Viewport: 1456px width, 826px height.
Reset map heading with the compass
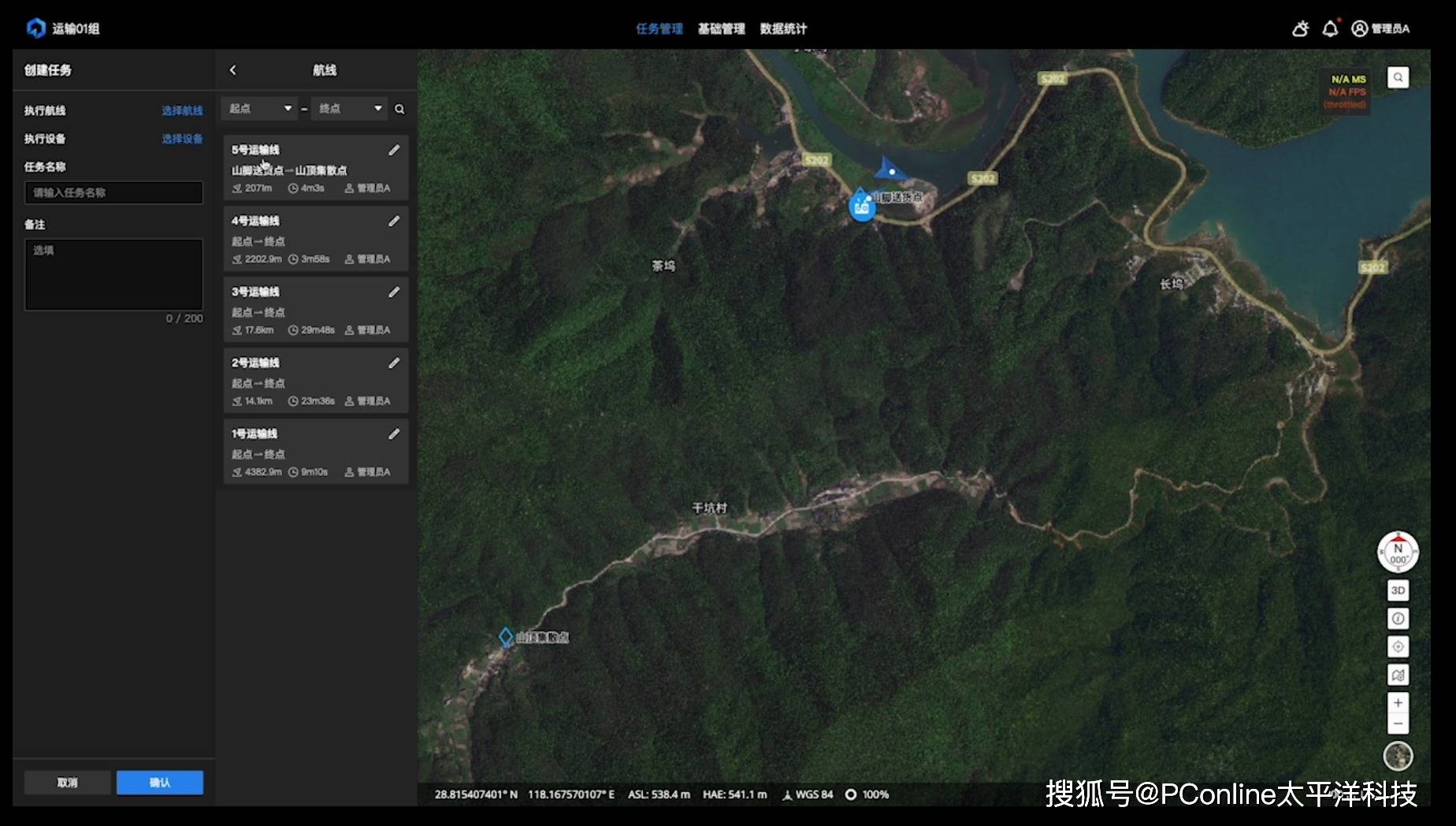(x=1398, y=552)
